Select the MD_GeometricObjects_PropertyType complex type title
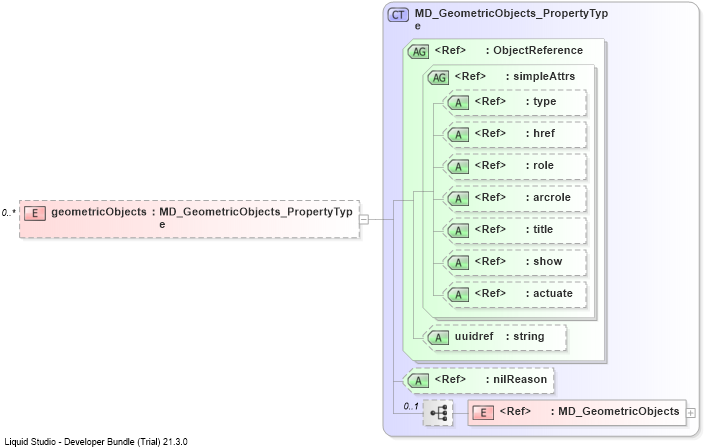Viewport: 704px width, 447px height. point(511,19)
